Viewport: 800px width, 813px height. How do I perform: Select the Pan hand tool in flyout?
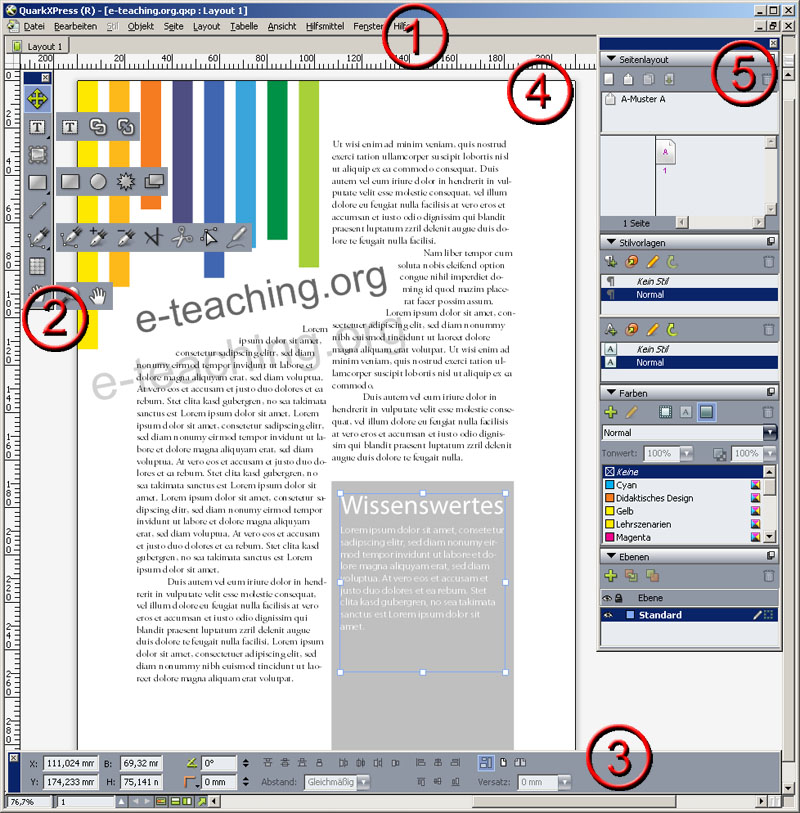coord(98,296)
